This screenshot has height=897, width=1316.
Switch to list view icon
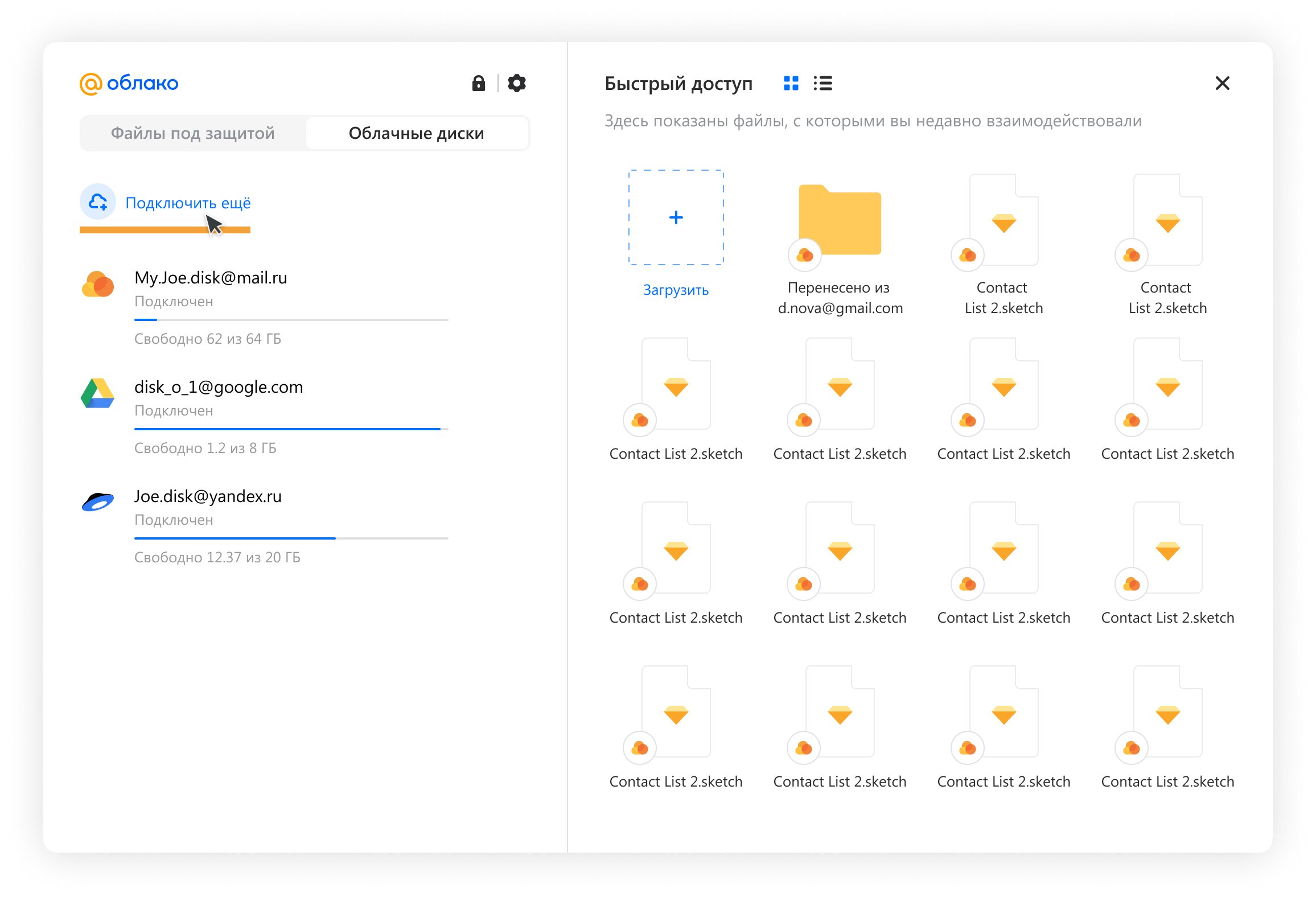pyautogui.click(x=822, y=84)
